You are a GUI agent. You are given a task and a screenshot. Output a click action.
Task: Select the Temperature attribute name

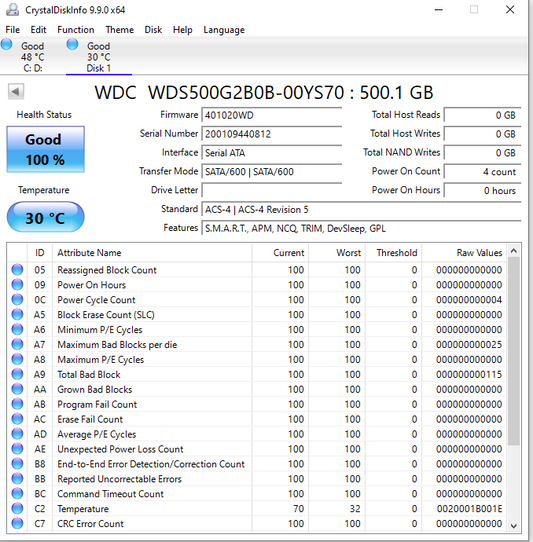(83, 509)
